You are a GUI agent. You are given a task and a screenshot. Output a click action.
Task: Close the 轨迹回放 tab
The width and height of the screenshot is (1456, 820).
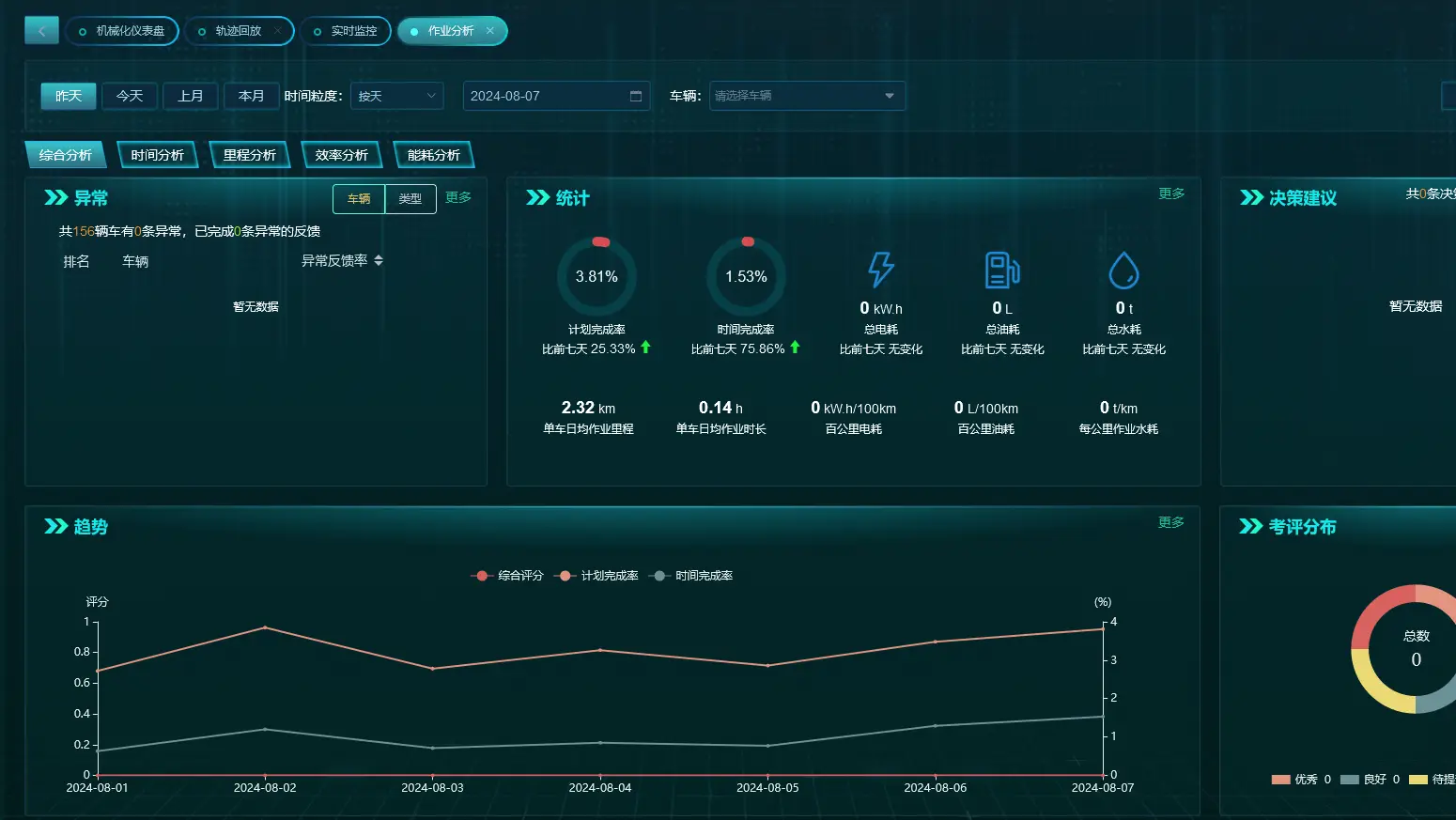[x=278, y=31]
